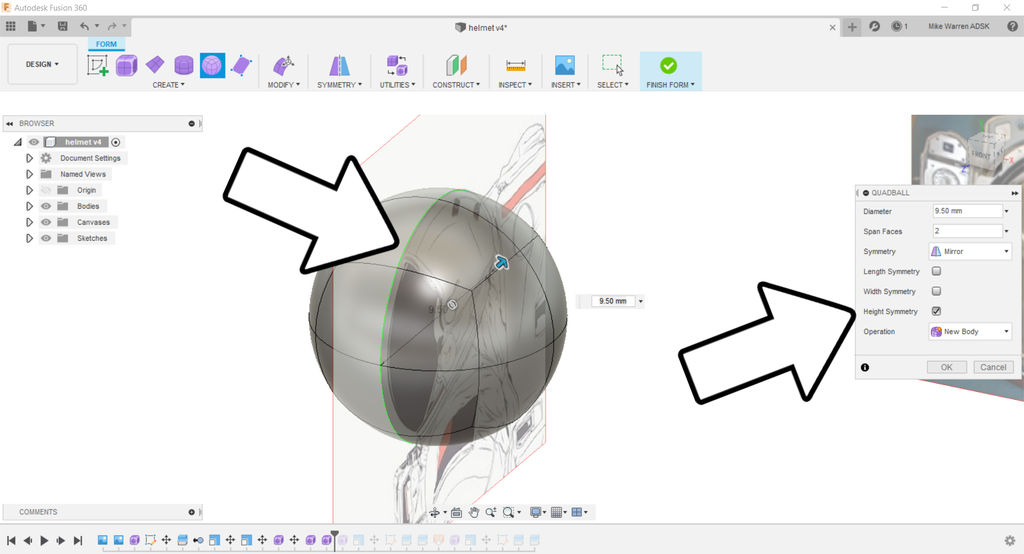Viewport: 1024px width, 554px height.
Task: Open the DESIGN workspace switcher
Action: pos(42,64)
